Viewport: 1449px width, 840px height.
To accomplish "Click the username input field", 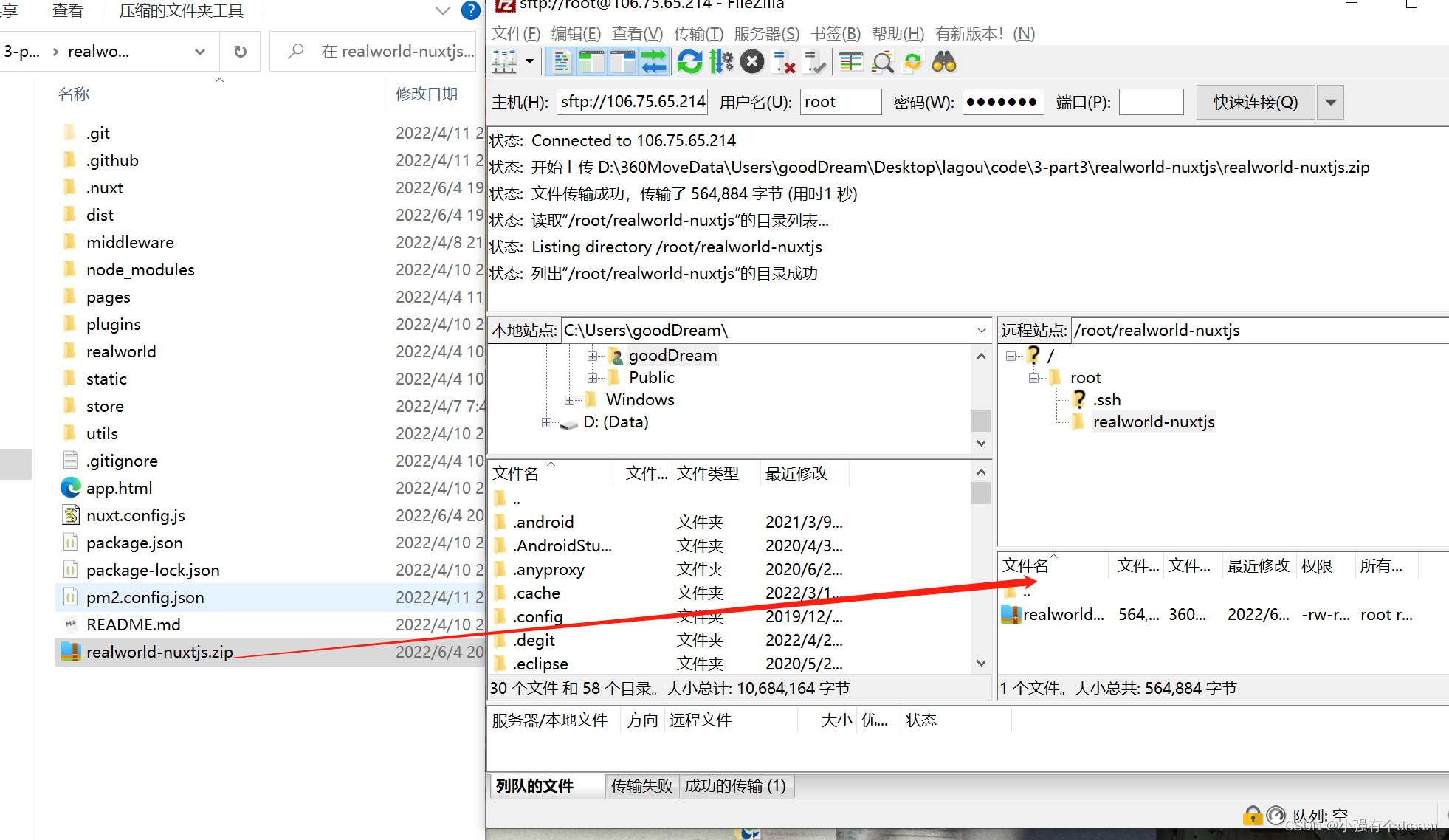I will coord(841,102).
